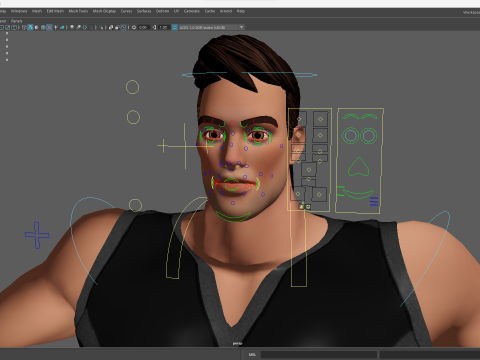
Task: Select the green chin curve control
Action: (233, 216)
